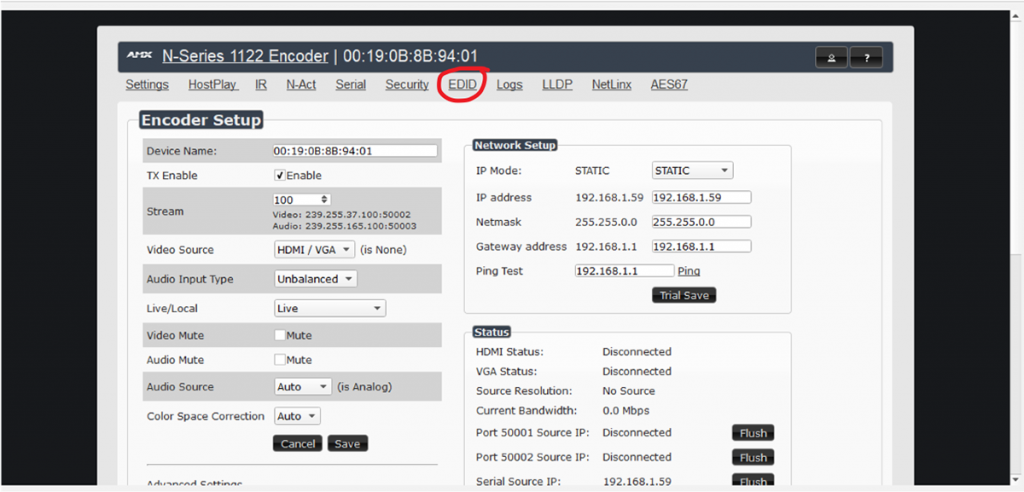Toggle the TX Enable checkbox

280,175
